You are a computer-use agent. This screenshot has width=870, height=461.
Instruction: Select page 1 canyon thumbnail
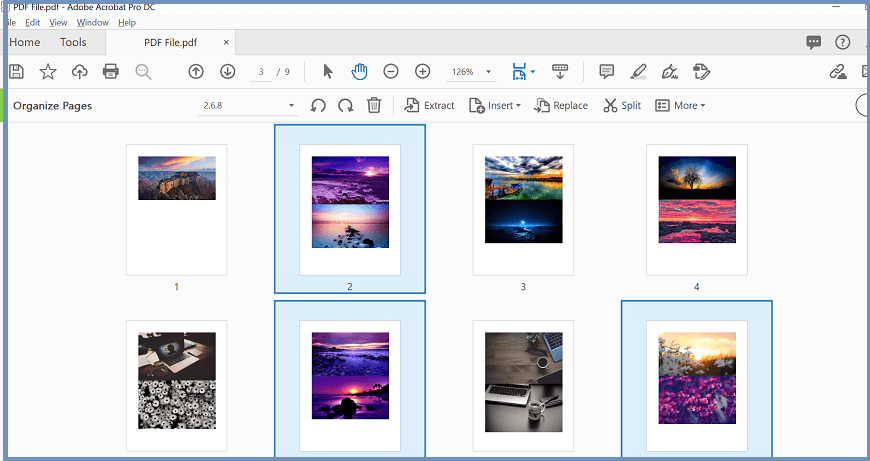tap(176, 210)
